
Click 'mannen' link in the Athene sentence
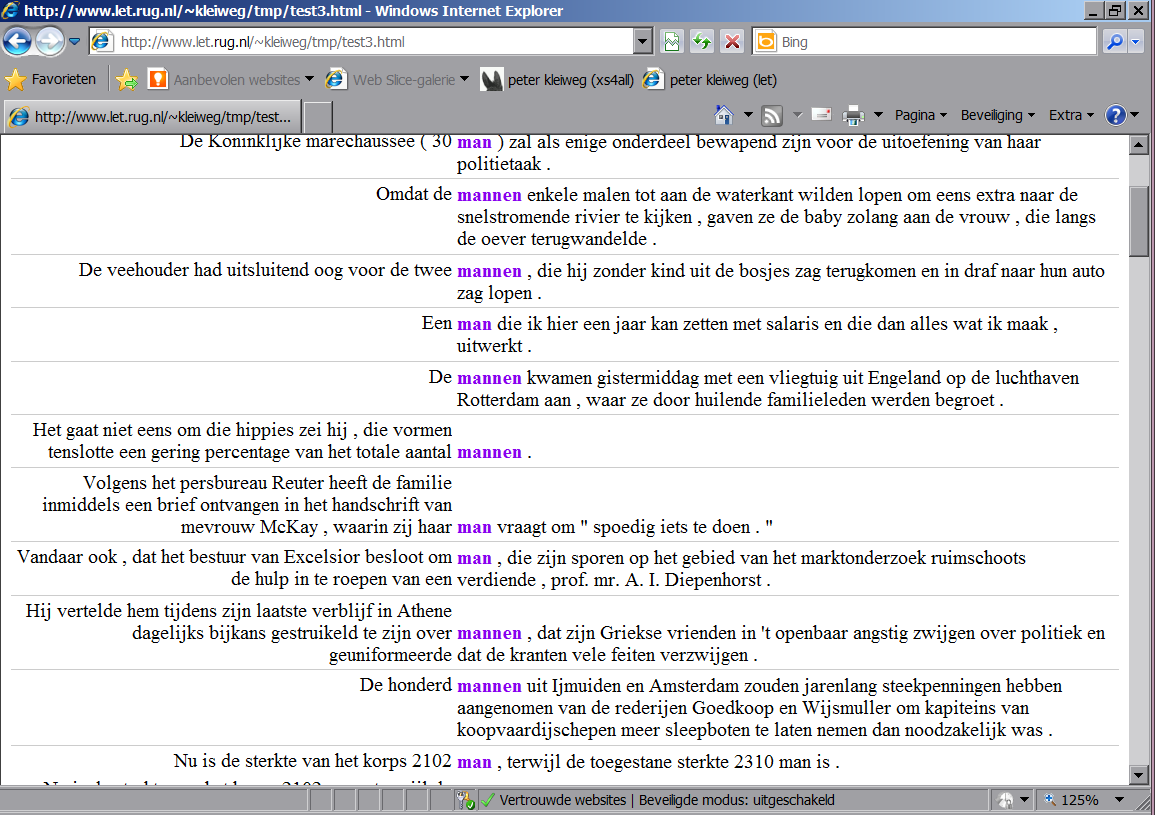[489, 633]
